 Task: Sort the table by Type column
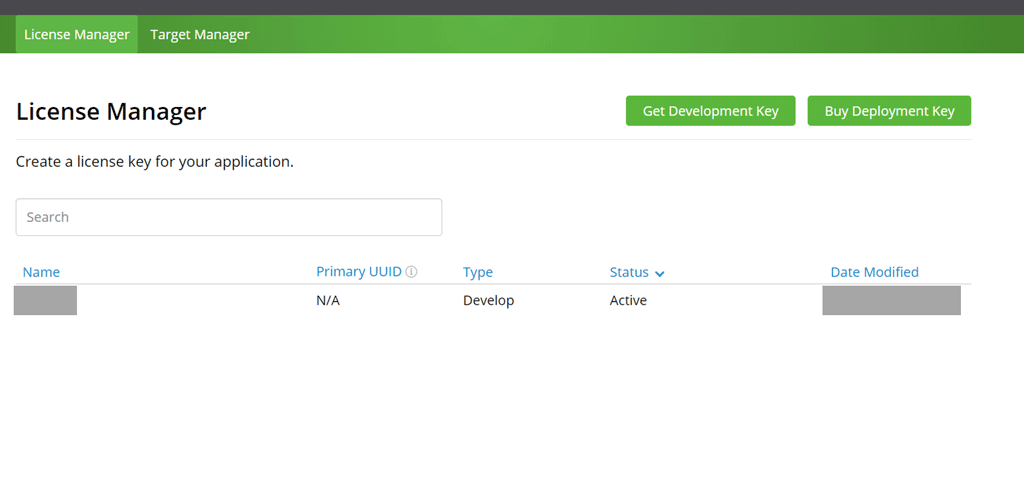point(478,272)
